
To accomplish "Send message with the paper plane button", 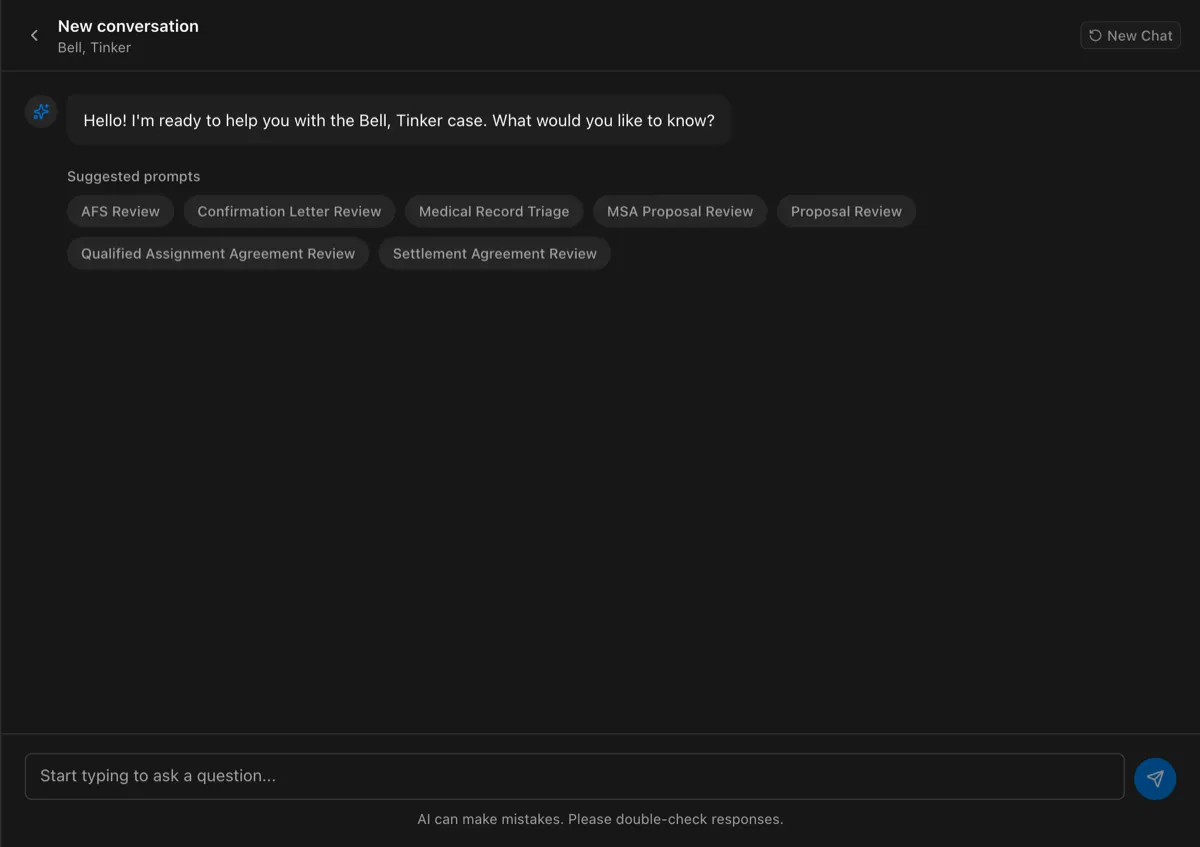I will (x=1155, y=778).
